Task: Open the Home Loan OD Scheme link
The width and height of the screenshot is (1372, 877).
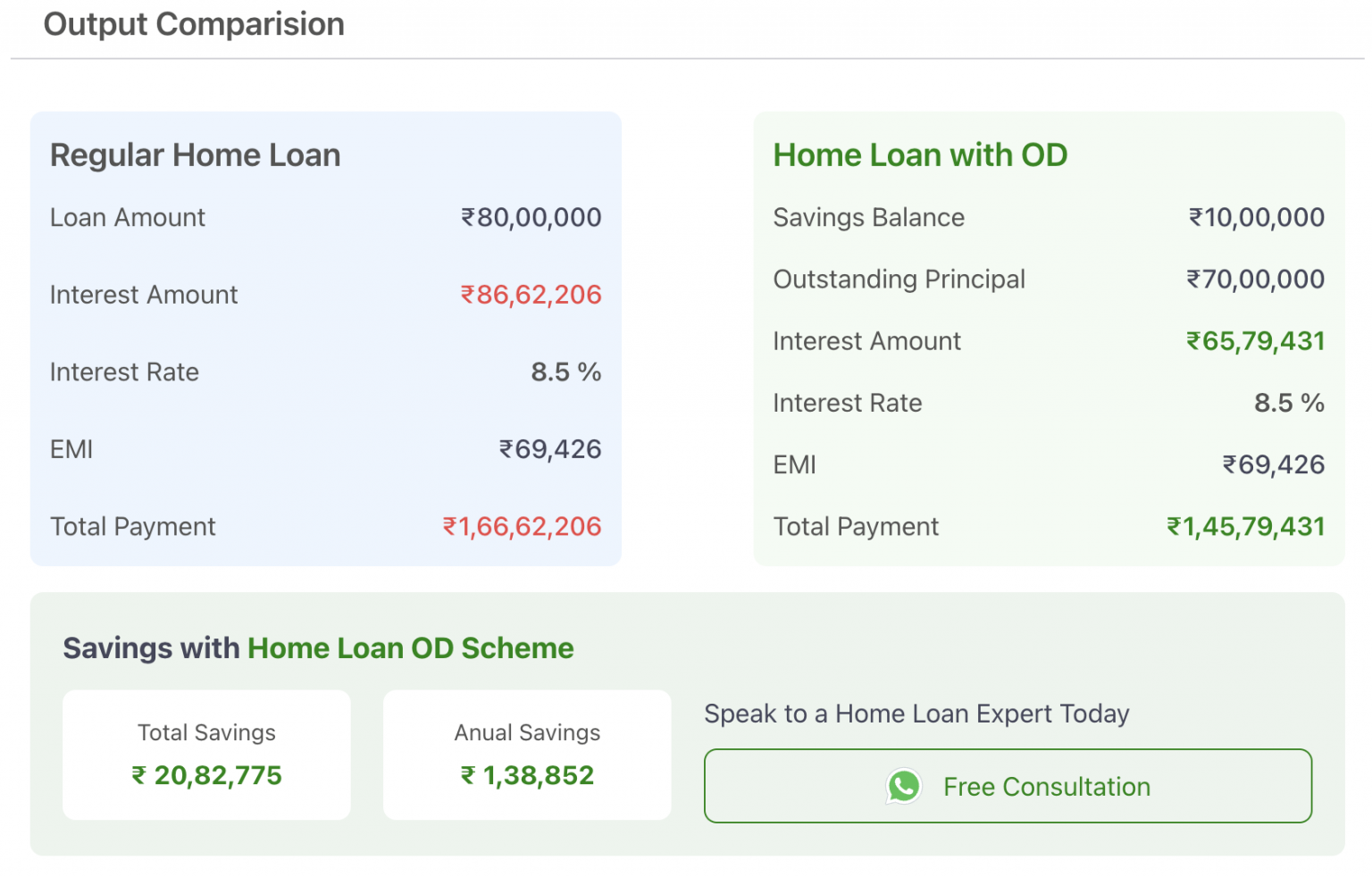Action: pos(410,648)
